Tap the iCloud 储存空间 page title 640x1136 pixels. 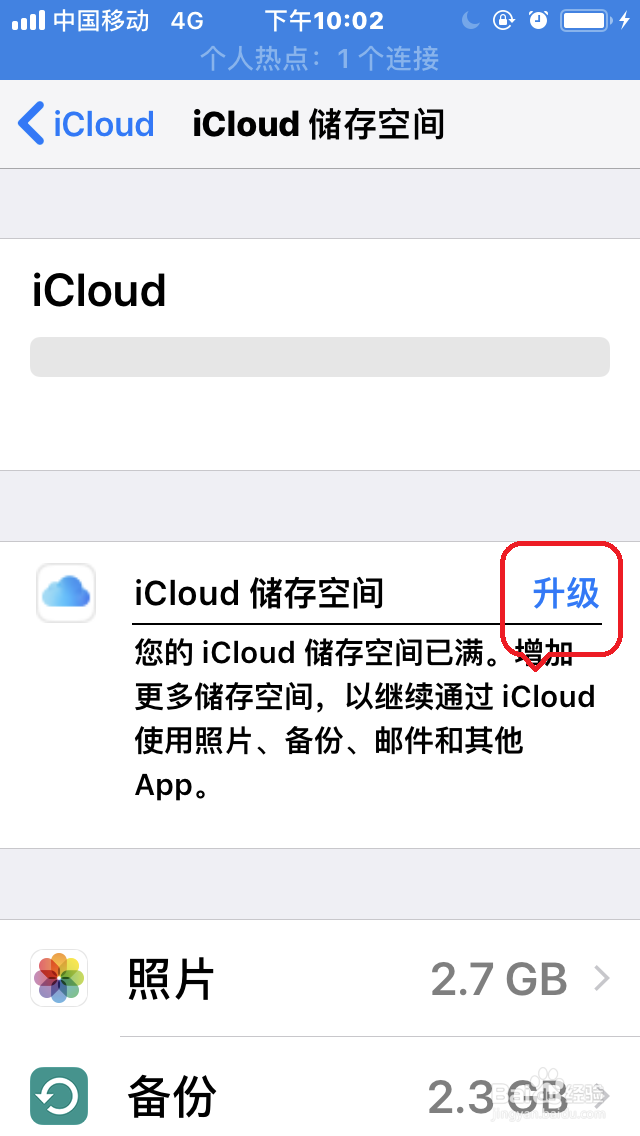(318, 124)
